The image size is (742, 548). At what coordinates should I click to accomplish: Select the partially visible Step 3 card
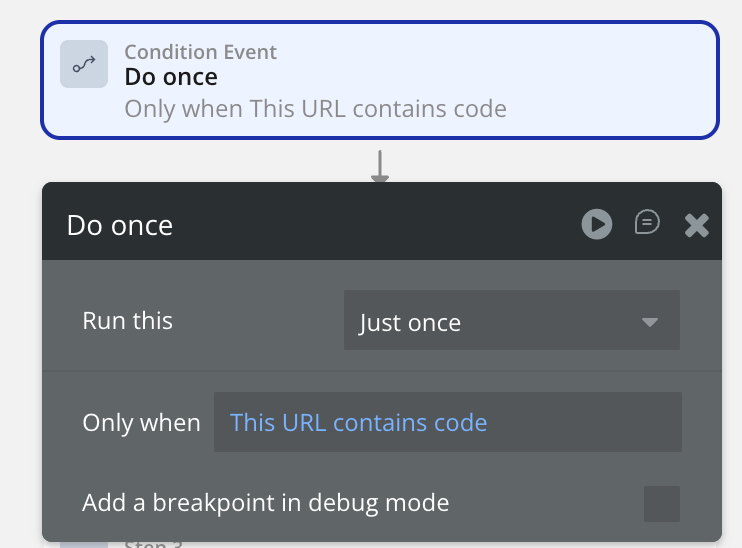pyautogui.click(x=300, y=544)
